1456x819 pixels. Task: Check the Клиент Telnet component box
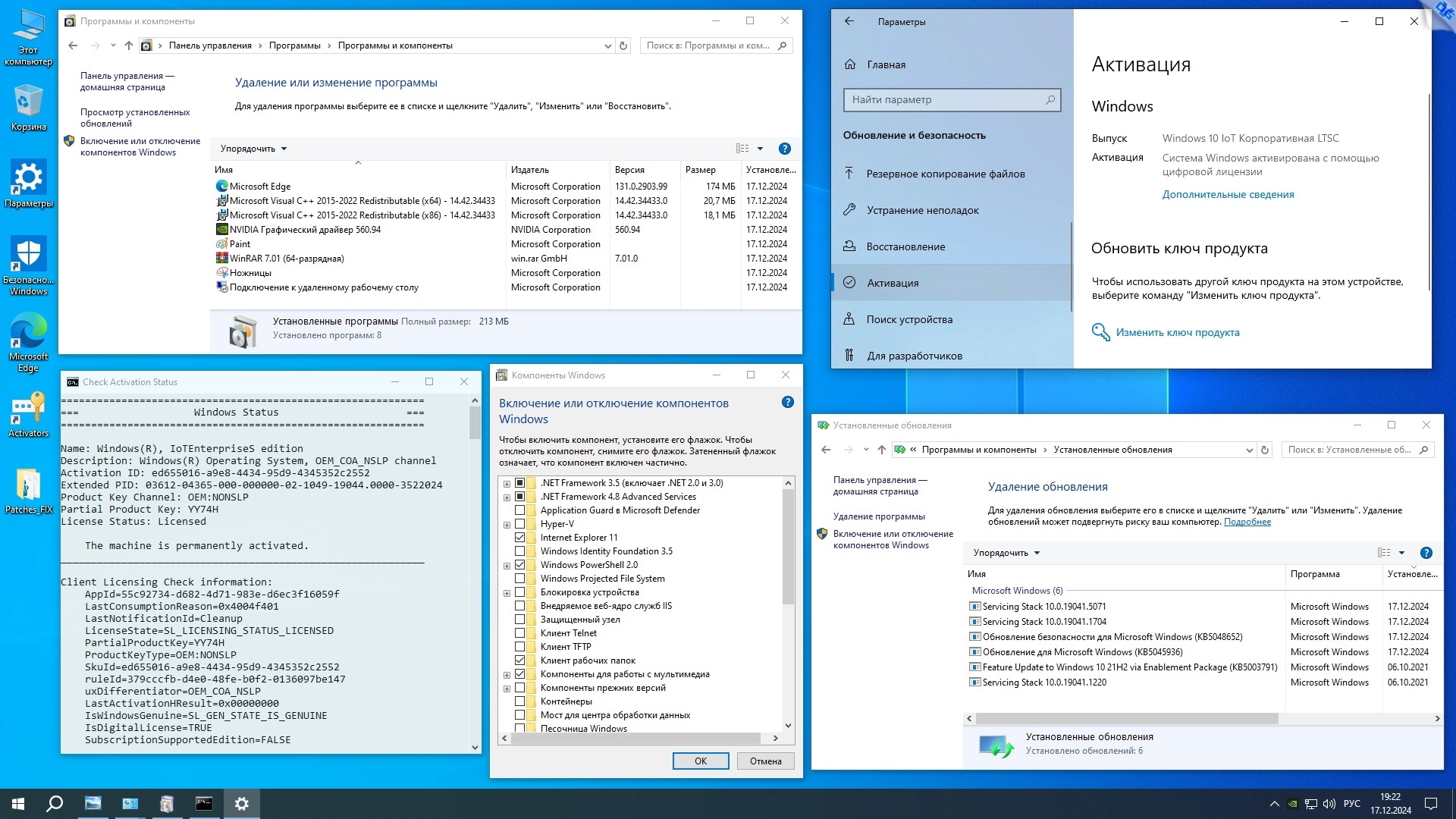(520, 633)
